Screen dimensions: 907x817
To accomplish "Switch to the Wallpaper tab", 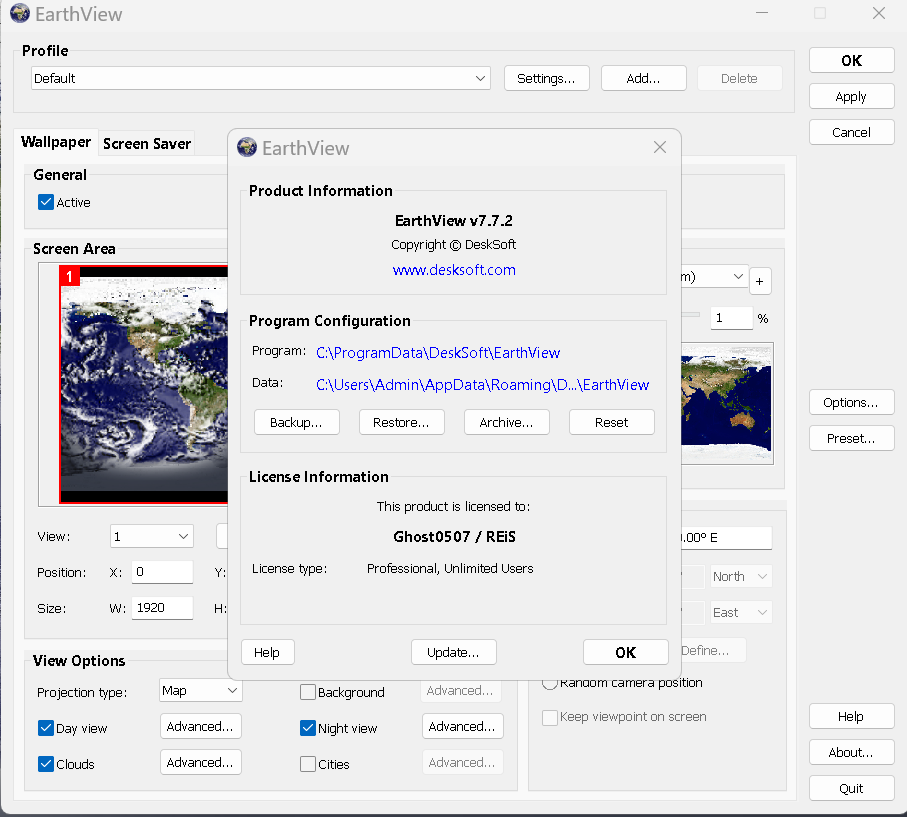I will (56, 142).
